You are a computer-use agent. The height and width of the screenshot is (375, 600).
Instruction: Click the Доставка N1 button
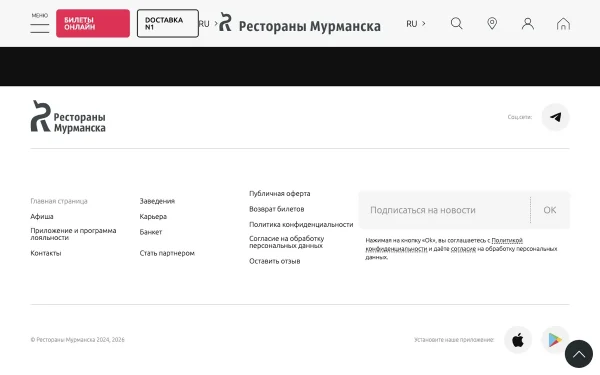click(x=168, y=23)
